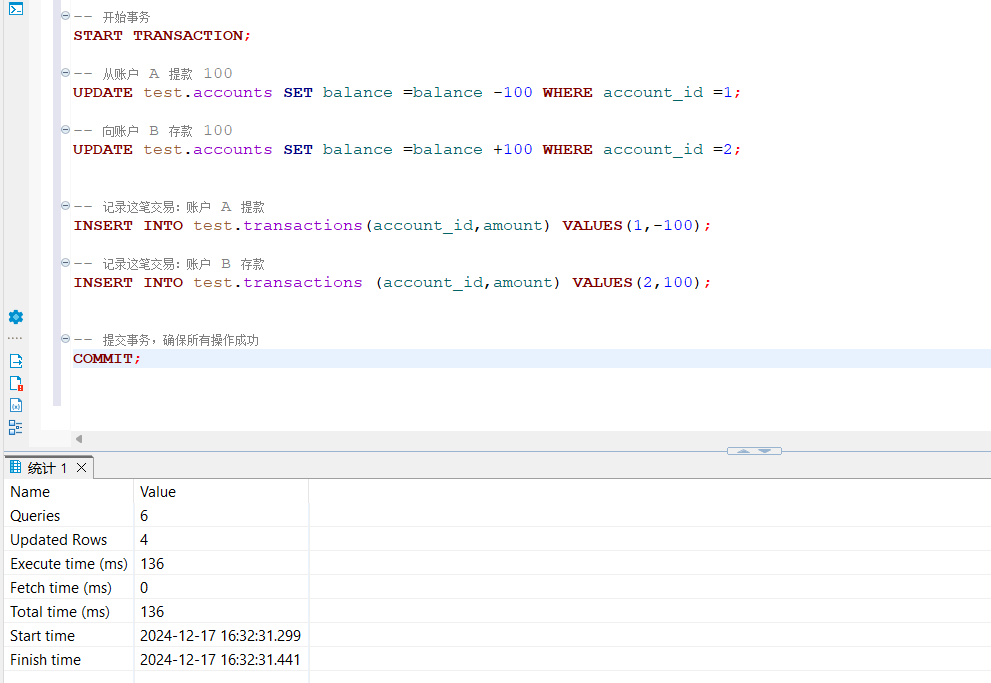Collapse the 提交事务 comment fold marker
Screen dimensions: 991x683
coord(65,340)
